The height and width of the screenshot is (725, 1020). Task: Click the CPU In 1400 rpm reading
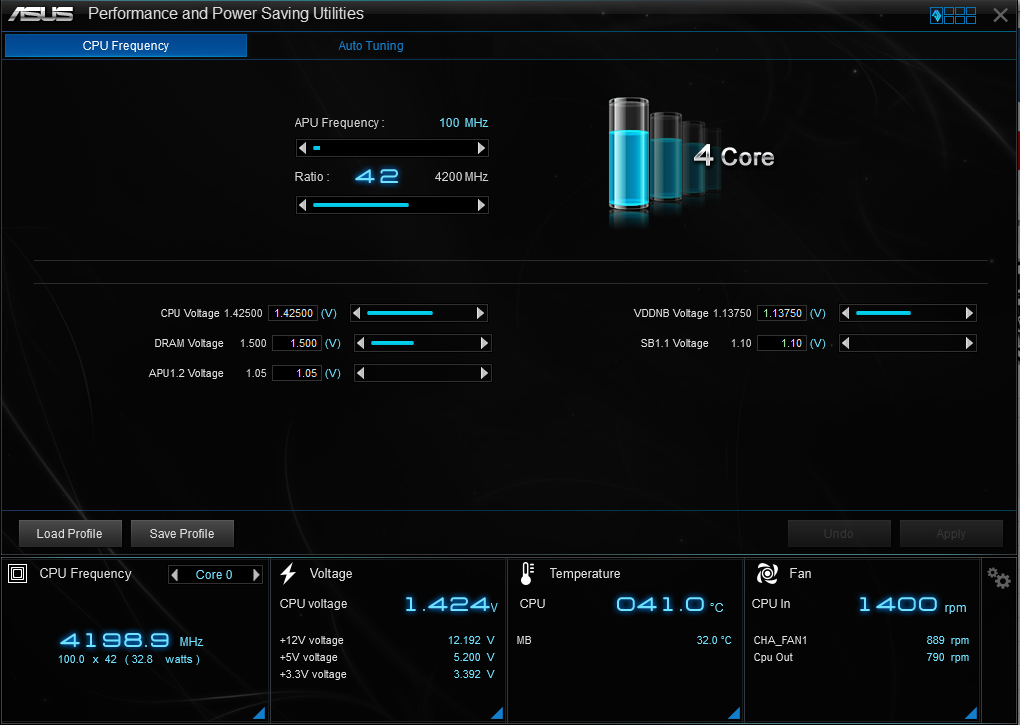(913, 605)
